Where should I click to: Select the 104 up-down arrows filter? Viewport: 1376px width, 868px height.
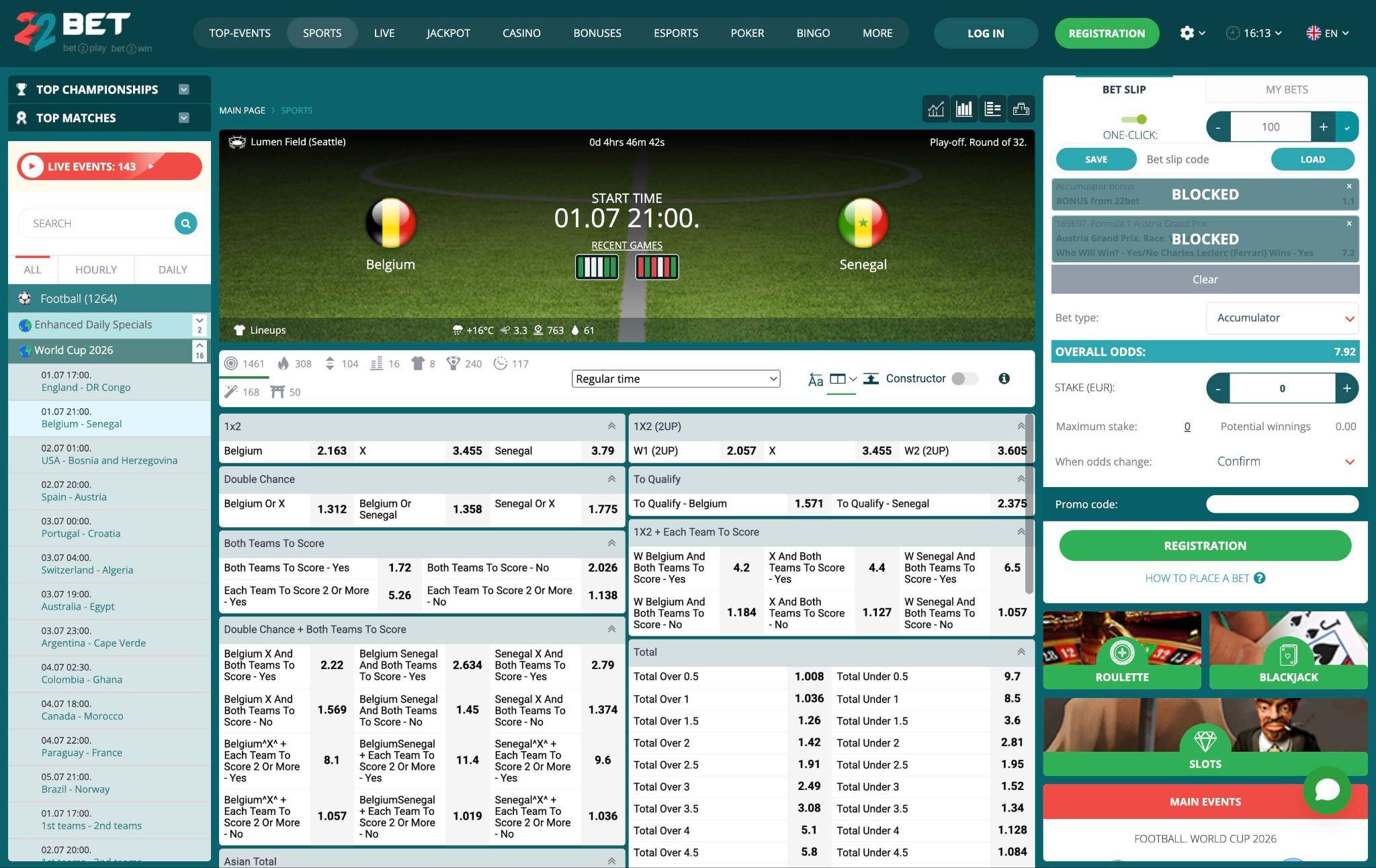pos(329,363)
